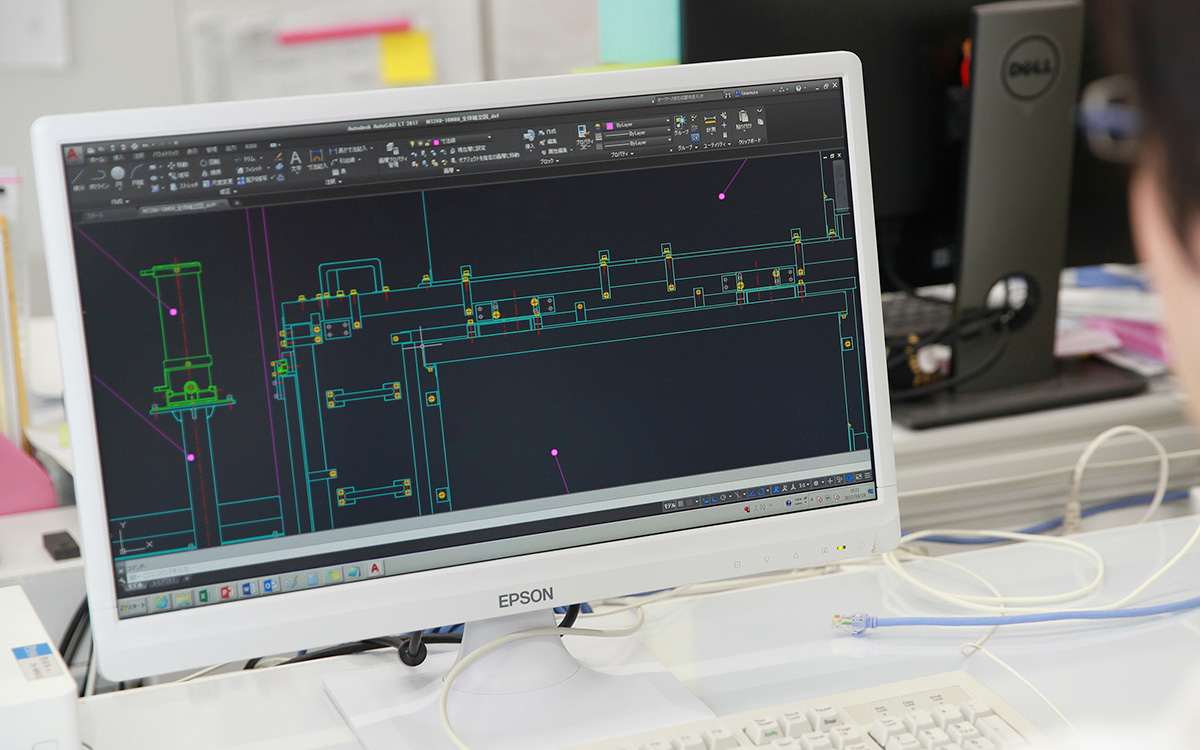The height and width of the screenshot is (750, 1200).
Task: Open Outlook from the taskbar
Action: (x=268, y=585)
